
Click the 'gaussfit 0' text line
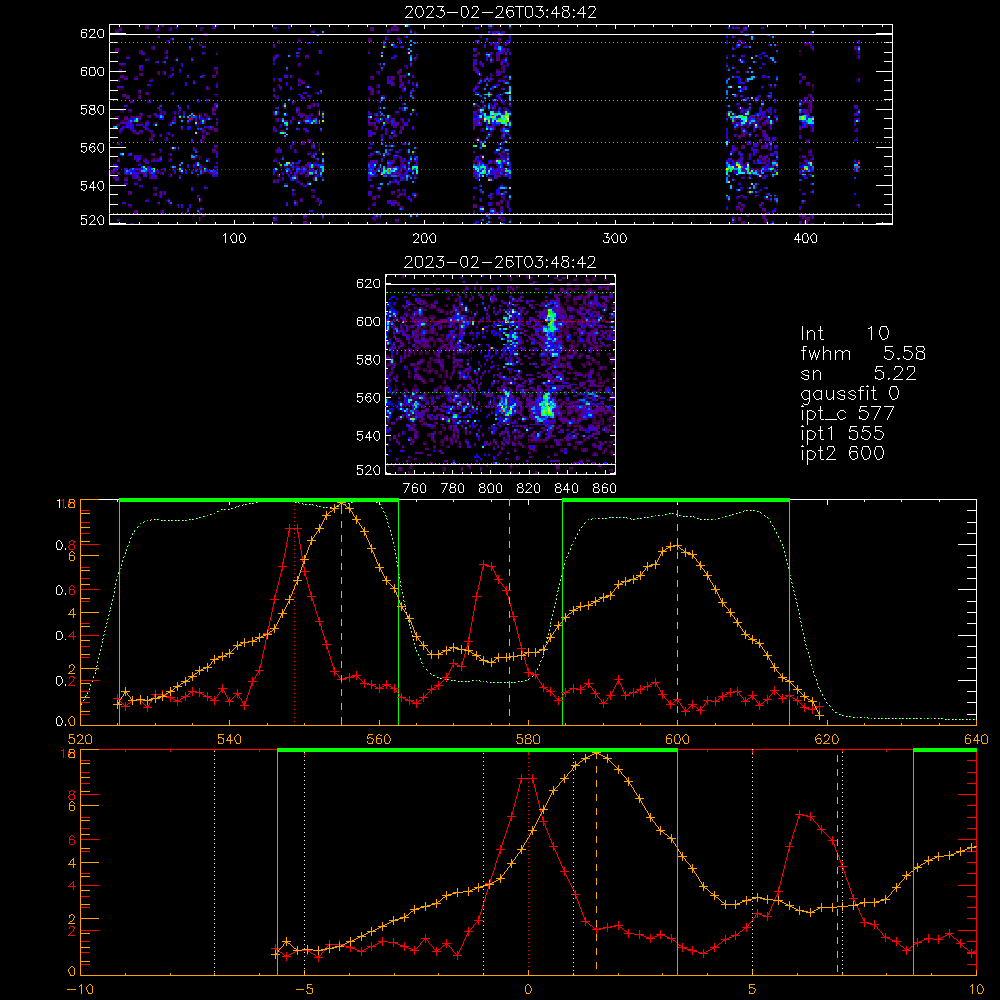click(849, 393)
